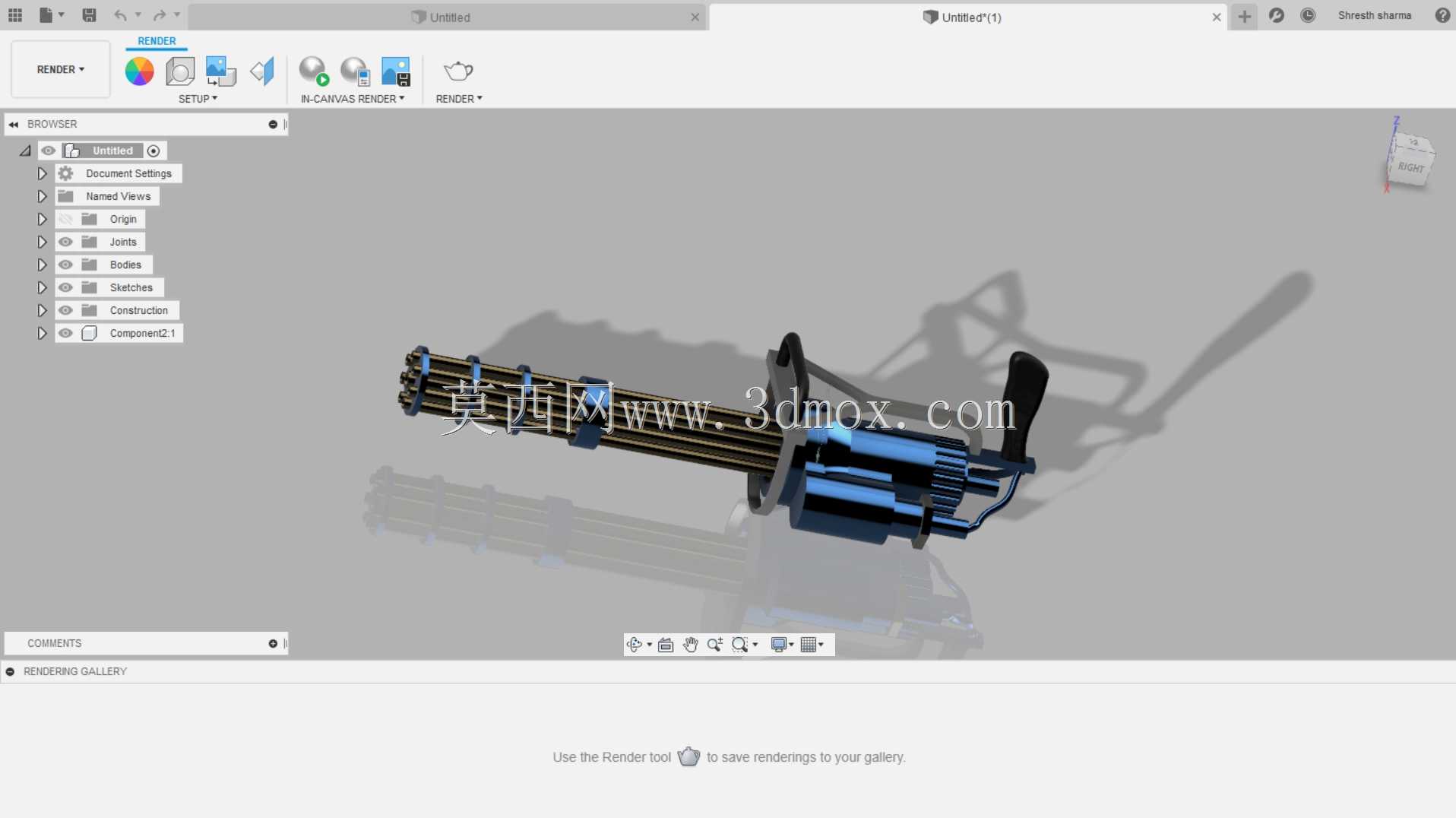Open the RENDER workspace dropdown
The width and height of the screenshot is (1456, 818).
tap(61, 69)
